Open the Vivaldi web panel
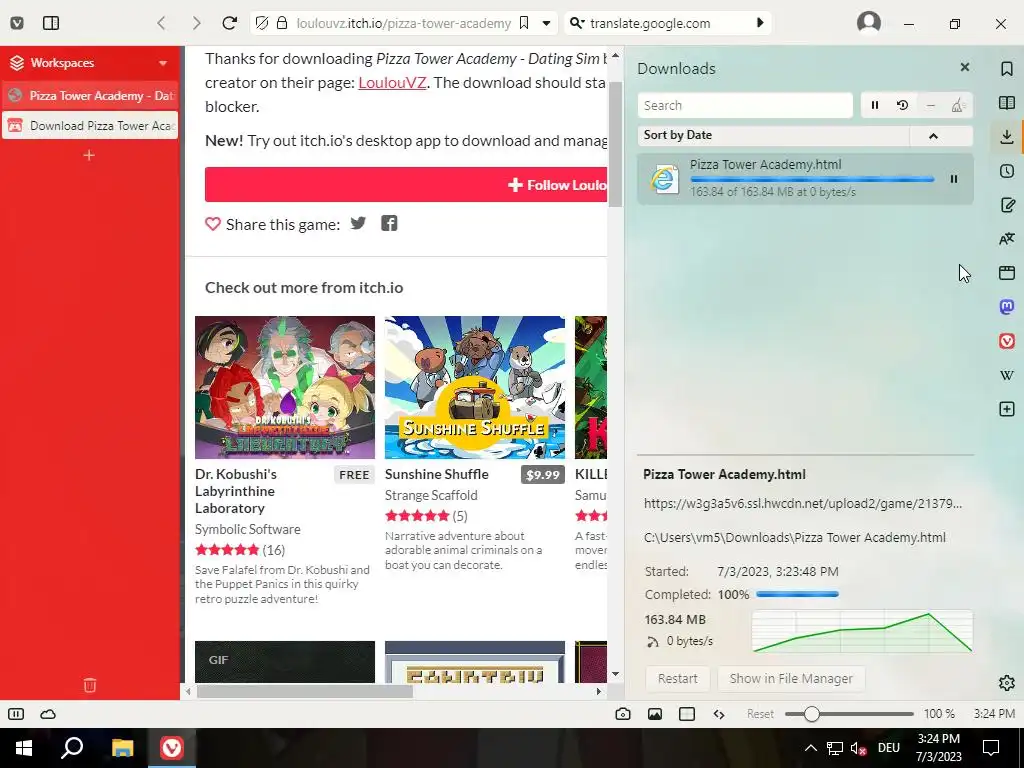The height and width of the screenshot is (768, 1024). coord(1007,341)
